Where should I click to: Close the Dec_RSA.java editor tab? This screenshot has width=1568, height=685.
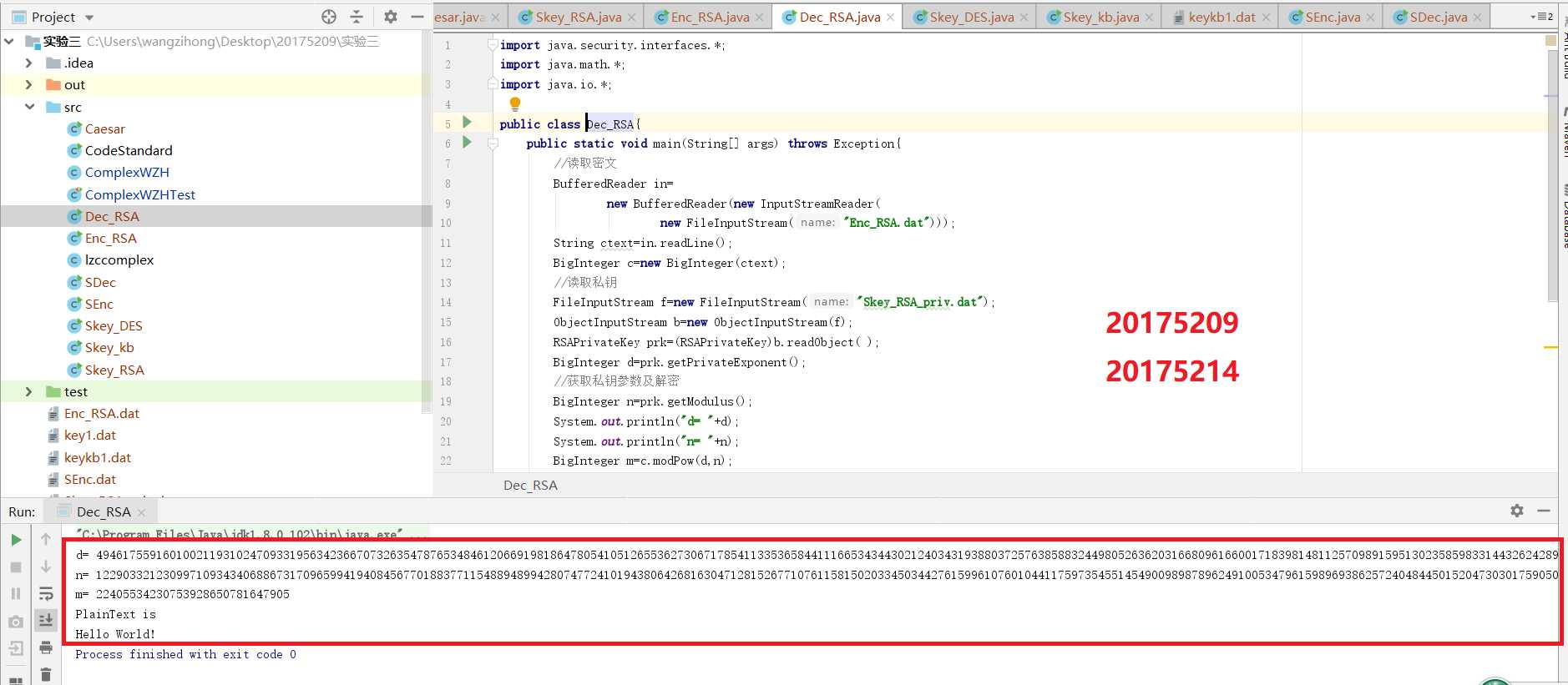891,18
